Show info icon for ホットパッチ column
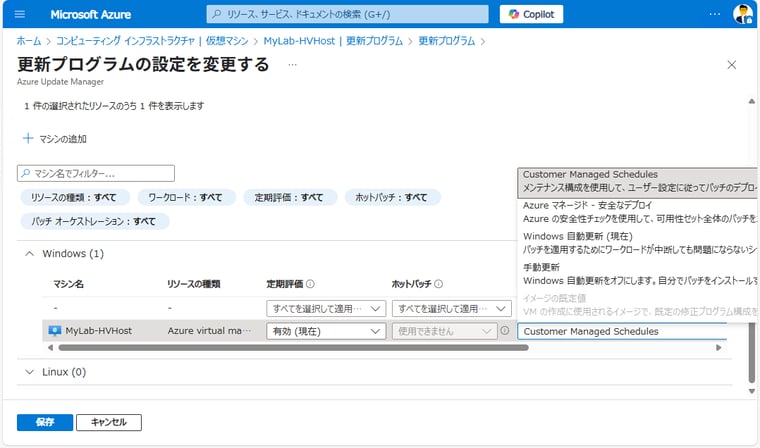This screenshot has width=760, height=448. point(438,284)
